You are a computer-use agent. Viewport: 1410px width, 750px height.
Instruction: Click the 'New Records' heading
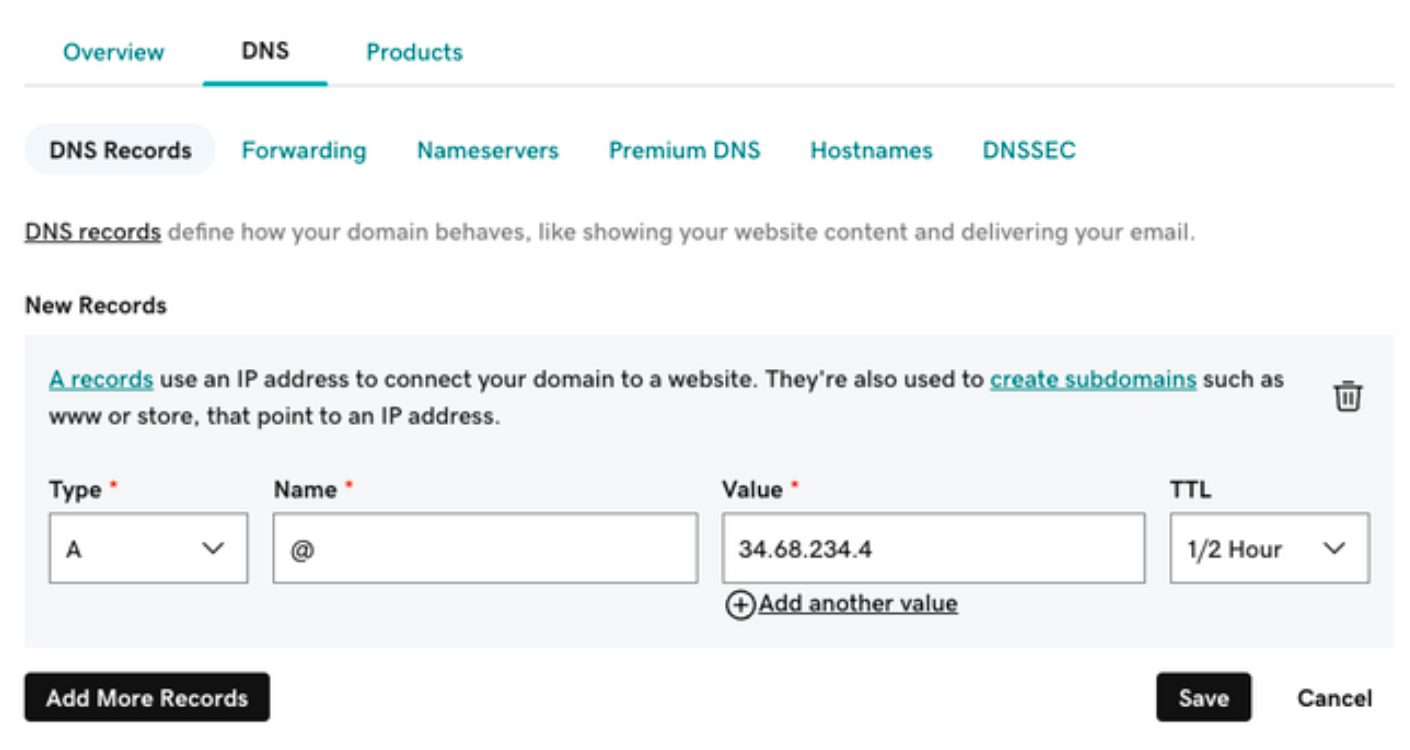tap(96, 306)
